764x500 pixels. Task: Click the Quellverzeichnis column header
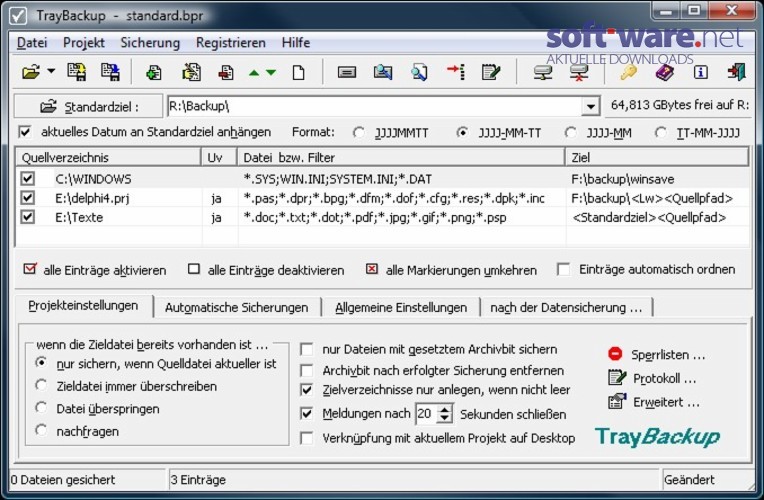pyautogui.click(x=109, y=157)
